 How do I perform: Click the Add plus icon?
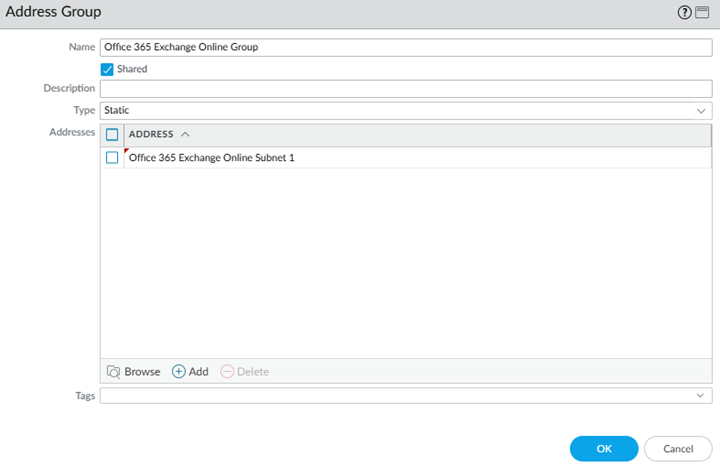[x=179, y=371]
